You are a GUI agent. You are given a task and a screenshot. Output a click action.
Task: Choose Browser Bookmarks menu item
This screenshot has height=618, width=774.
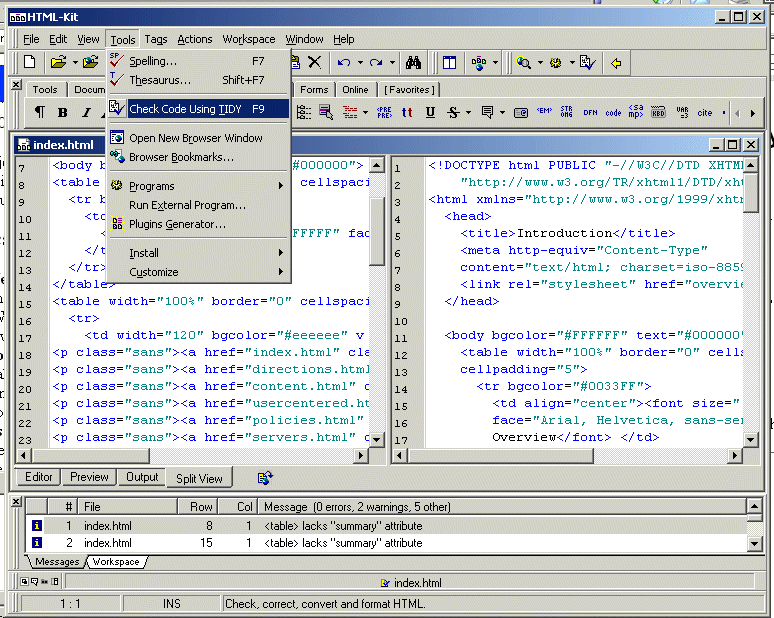(x=199, y=157)
